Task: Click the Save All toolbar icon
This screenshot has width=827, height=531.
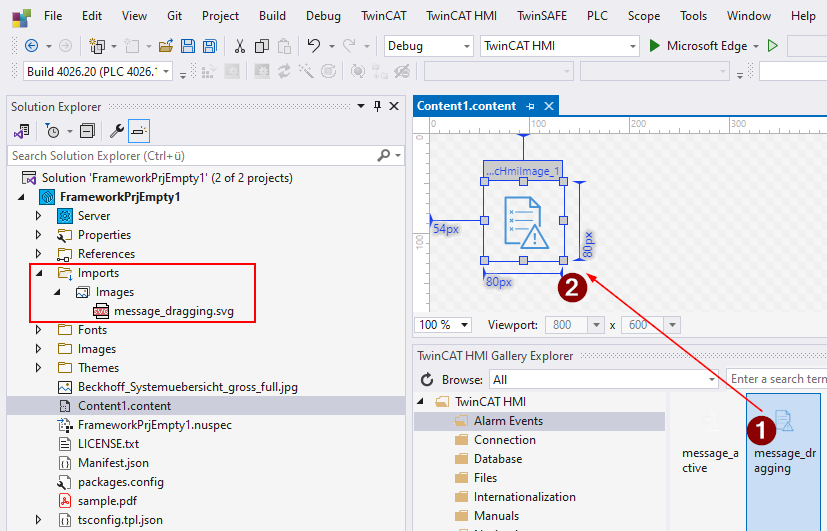Action: [209, 46]
